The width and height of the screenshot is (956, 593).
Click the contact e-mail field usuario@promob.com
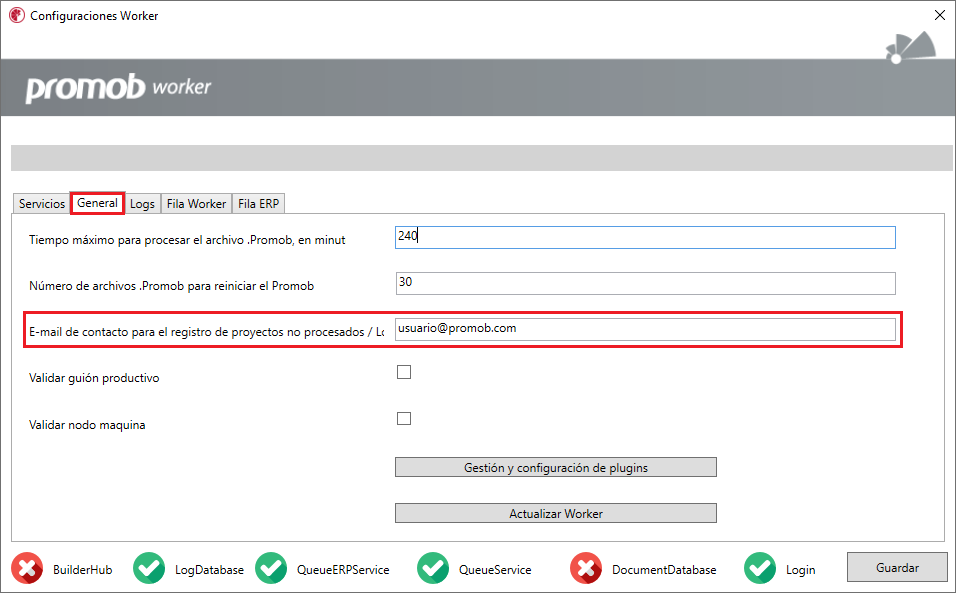(645, 329)
